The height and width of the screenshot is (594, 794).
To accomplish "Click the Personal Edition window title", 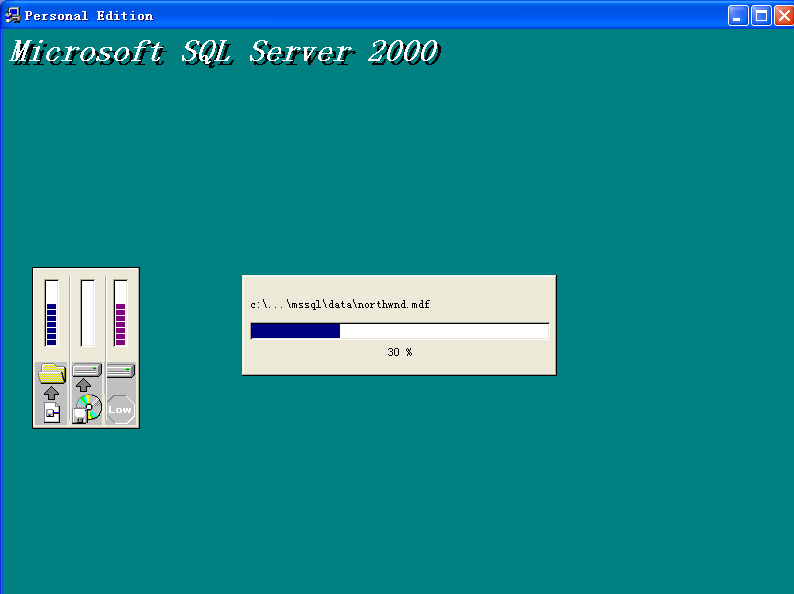I will [89, 16].
